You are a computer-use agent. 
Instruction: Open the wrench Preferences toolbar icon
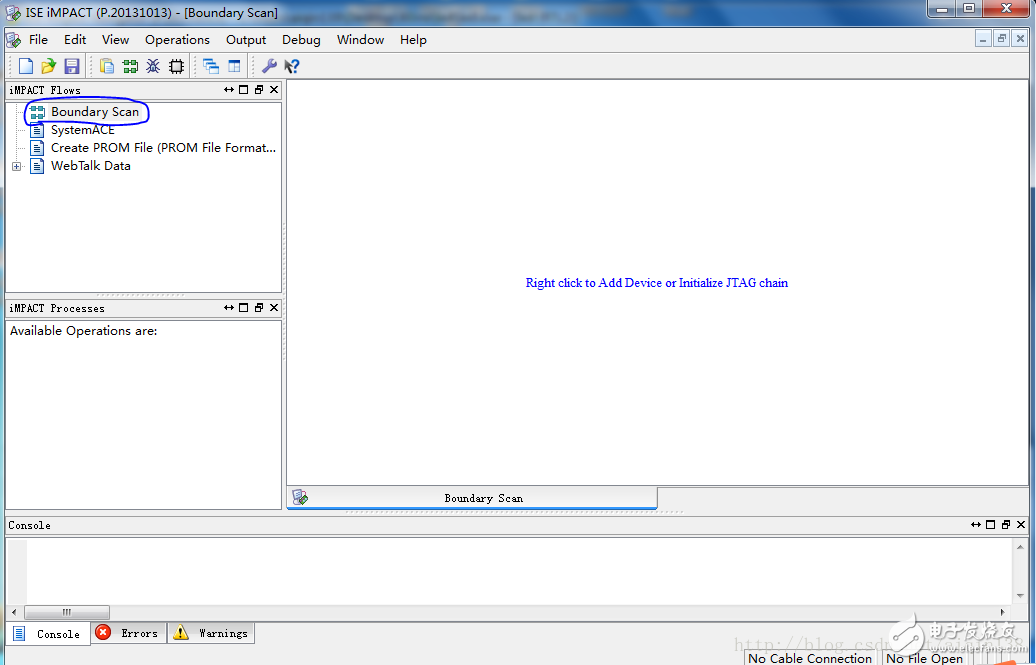pyautogui.click(x=267, y=65)
